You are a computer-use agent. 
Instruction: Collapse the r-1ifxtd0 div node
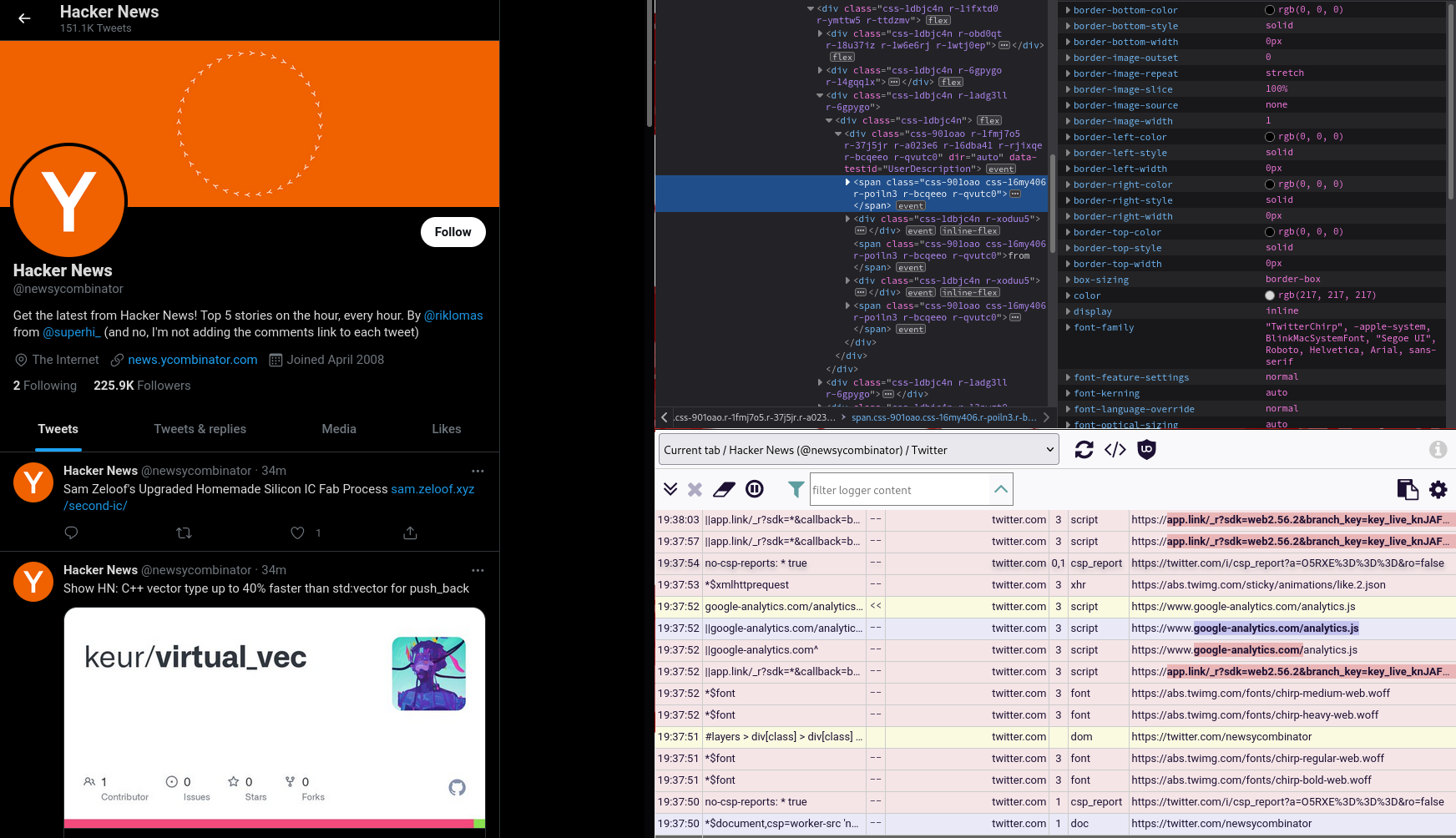(x=811, y=8)
